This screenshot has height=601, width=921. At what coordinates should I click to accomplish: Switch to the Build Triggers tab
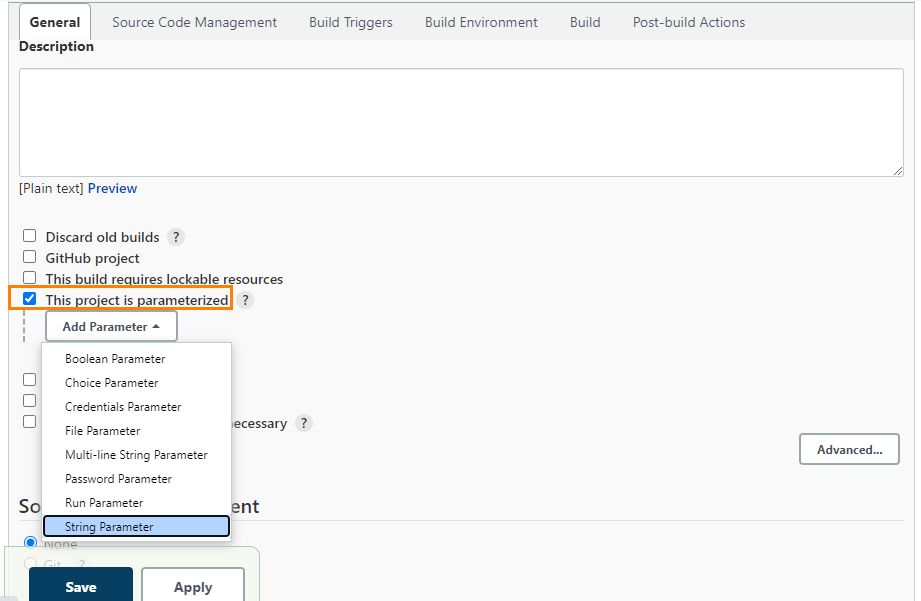point(350,21)
